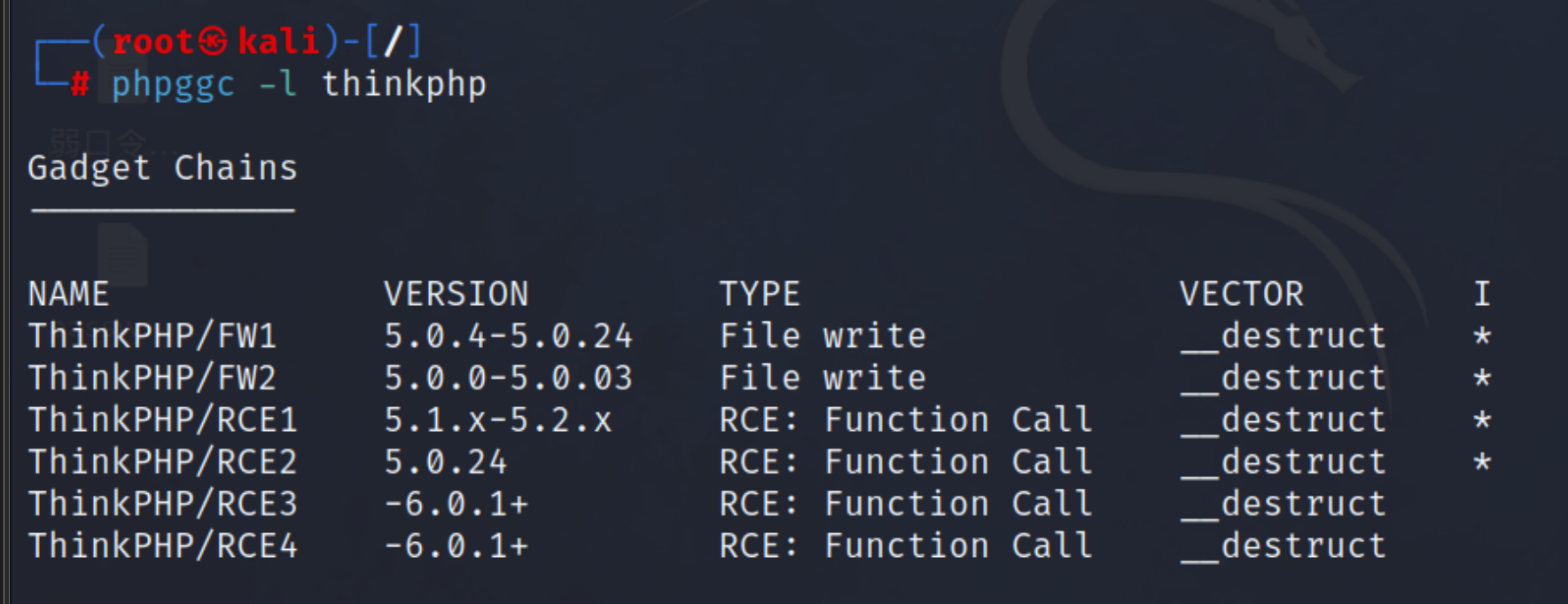The image size is (1568, 604).
Task: Click the asterisk in the ThinkPHP/FW2 row
Action: (1482, 379)
